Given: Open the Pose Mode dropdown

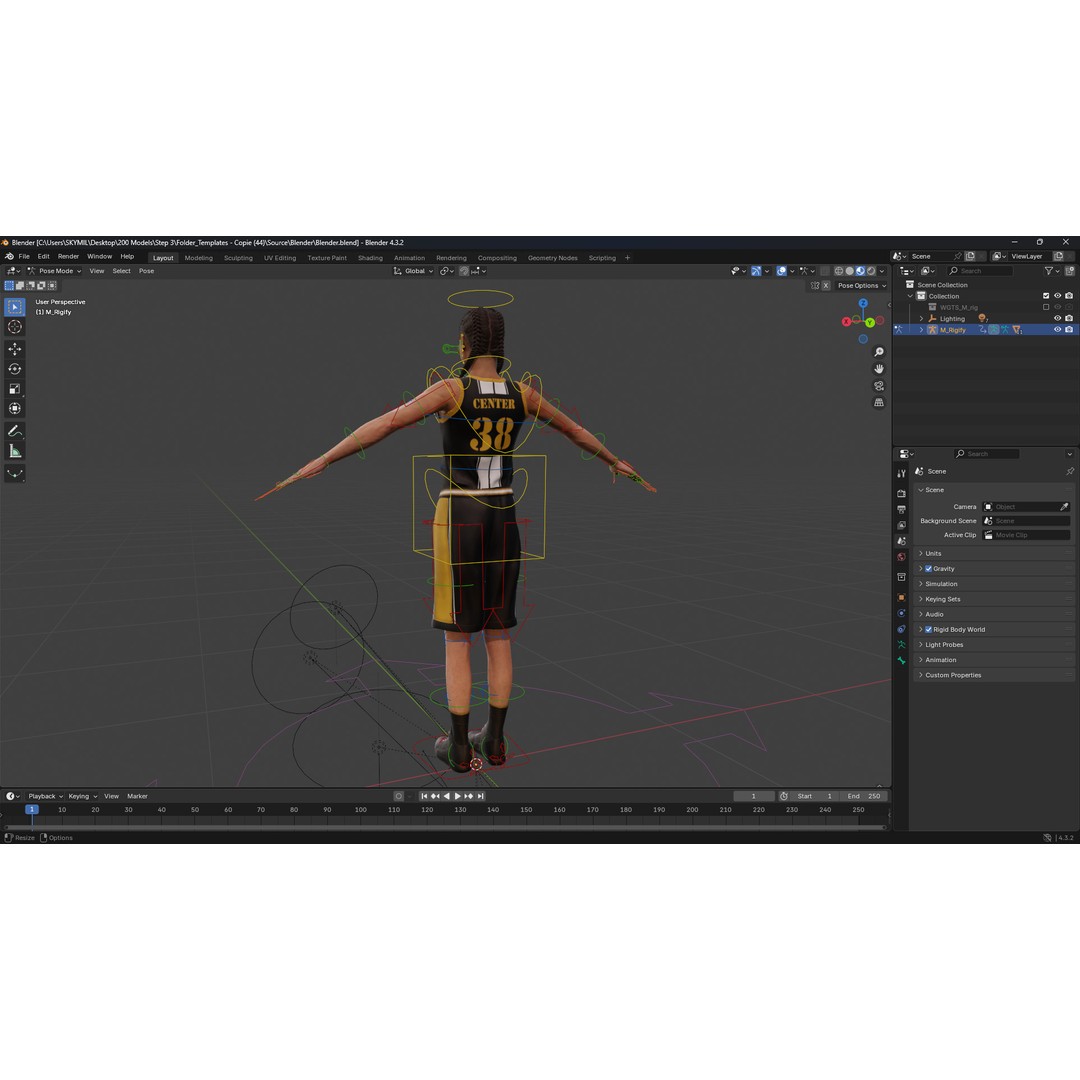Looking at the screenshot, I should [x=54, y=271].
